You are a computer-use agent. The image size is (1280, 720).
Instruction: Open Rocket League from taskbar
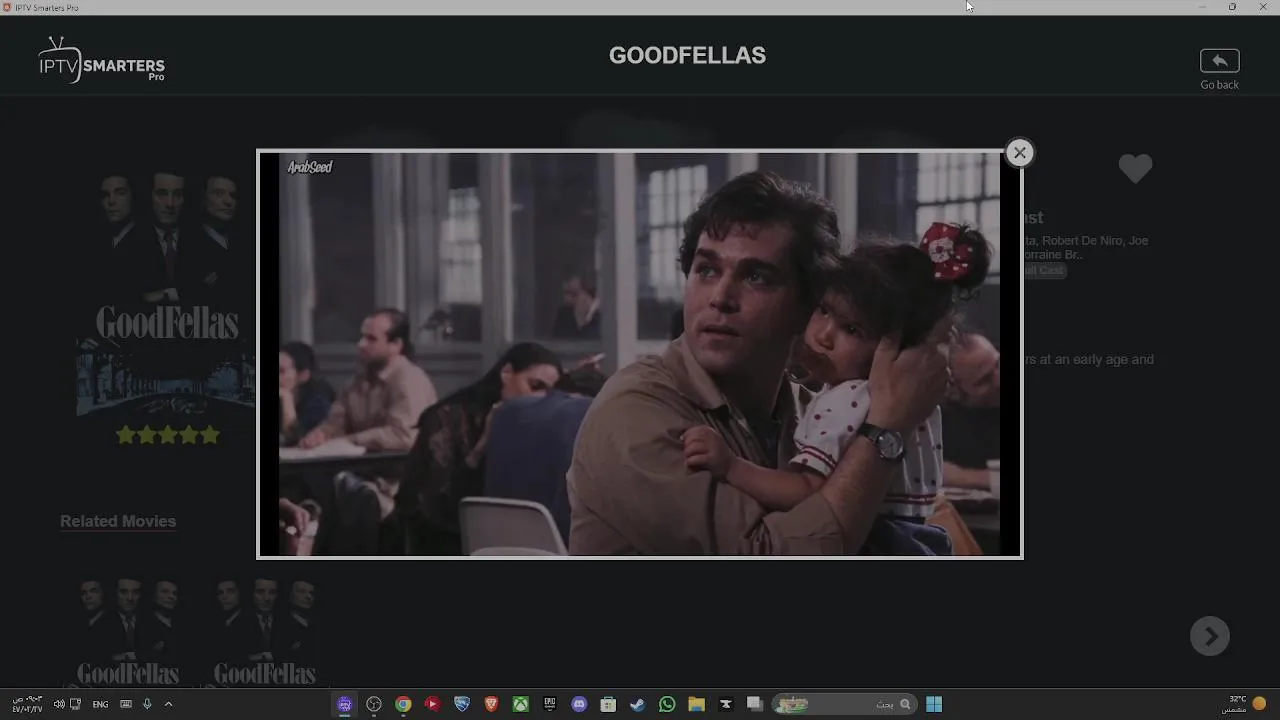(x=462, y=704)
